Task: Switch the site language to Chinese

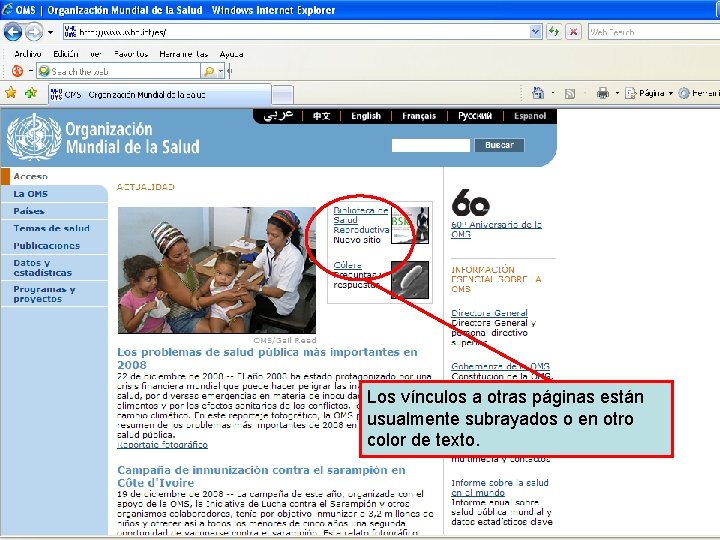Action: click(321, 116)
